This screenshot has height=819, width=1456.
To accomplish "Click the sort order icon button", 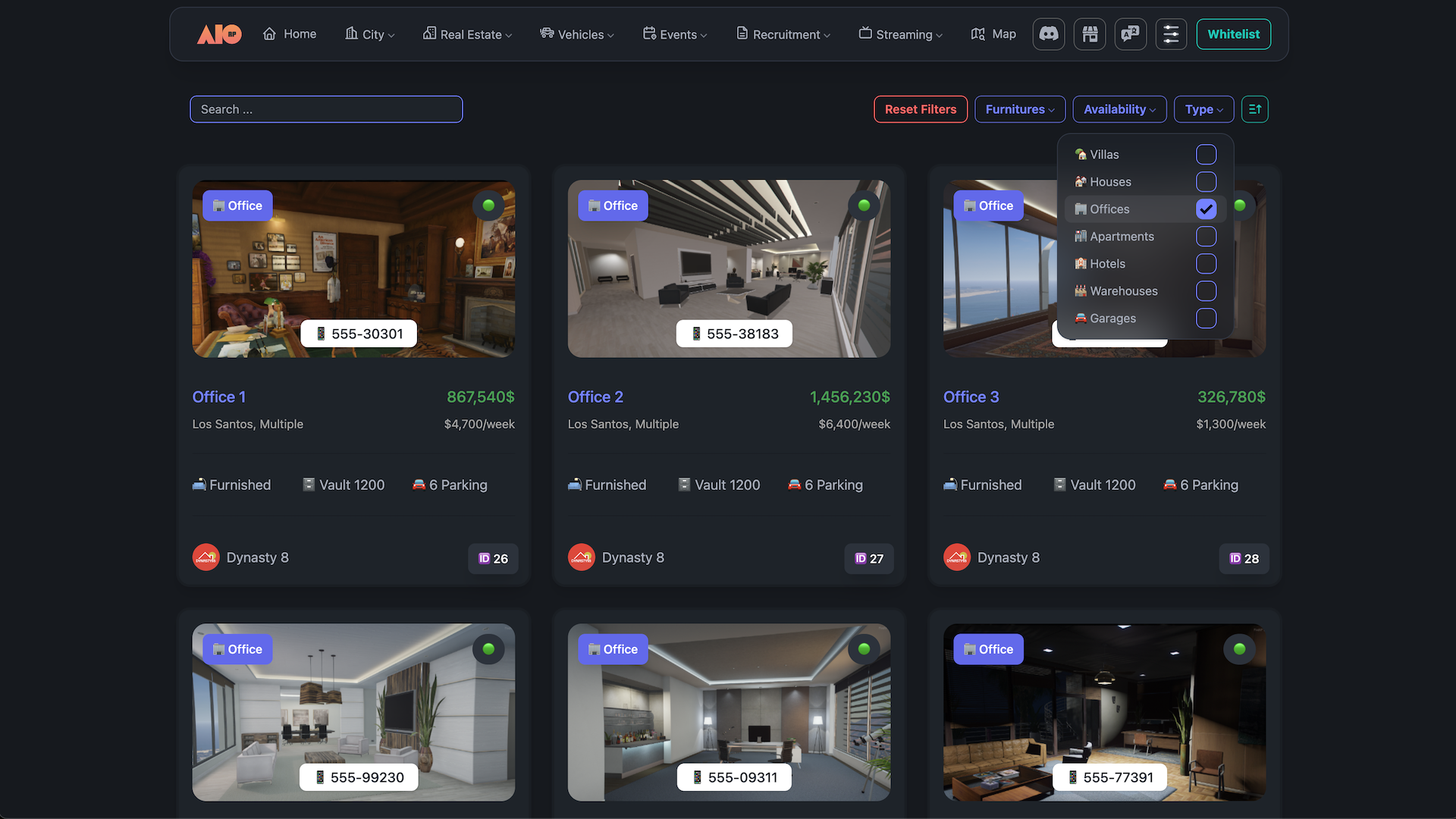I will tap(1255, 109).
